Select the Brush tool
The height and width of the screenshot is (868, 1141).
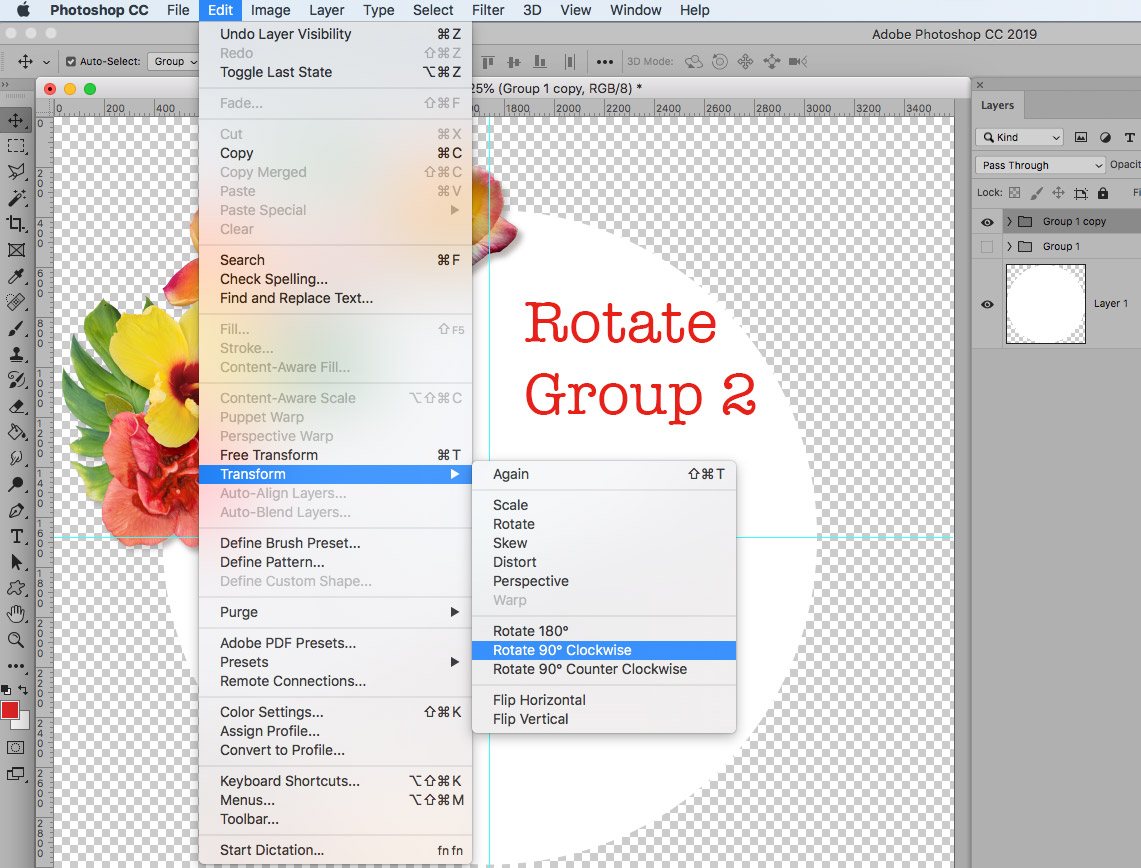coord(15,328)
